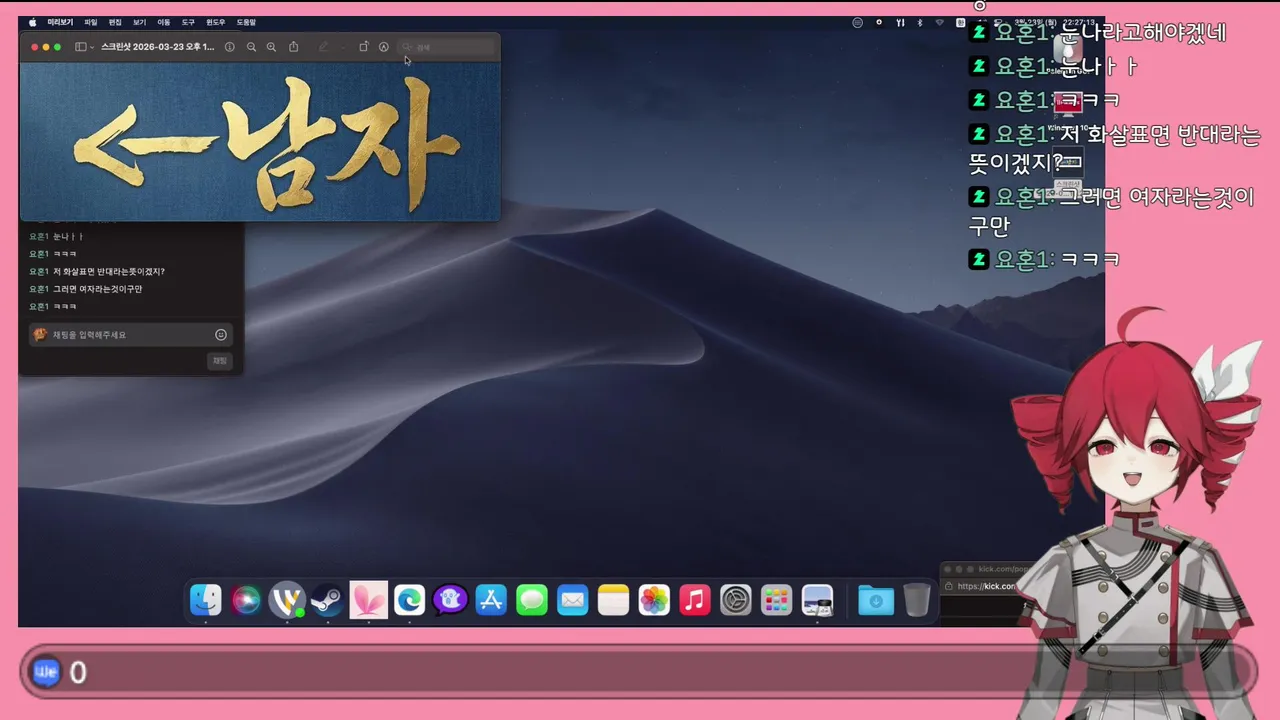Screen dimensions: 1280x720
Task: Open the Apple menu
Action: pyautogui.click(x=32, y=22)
